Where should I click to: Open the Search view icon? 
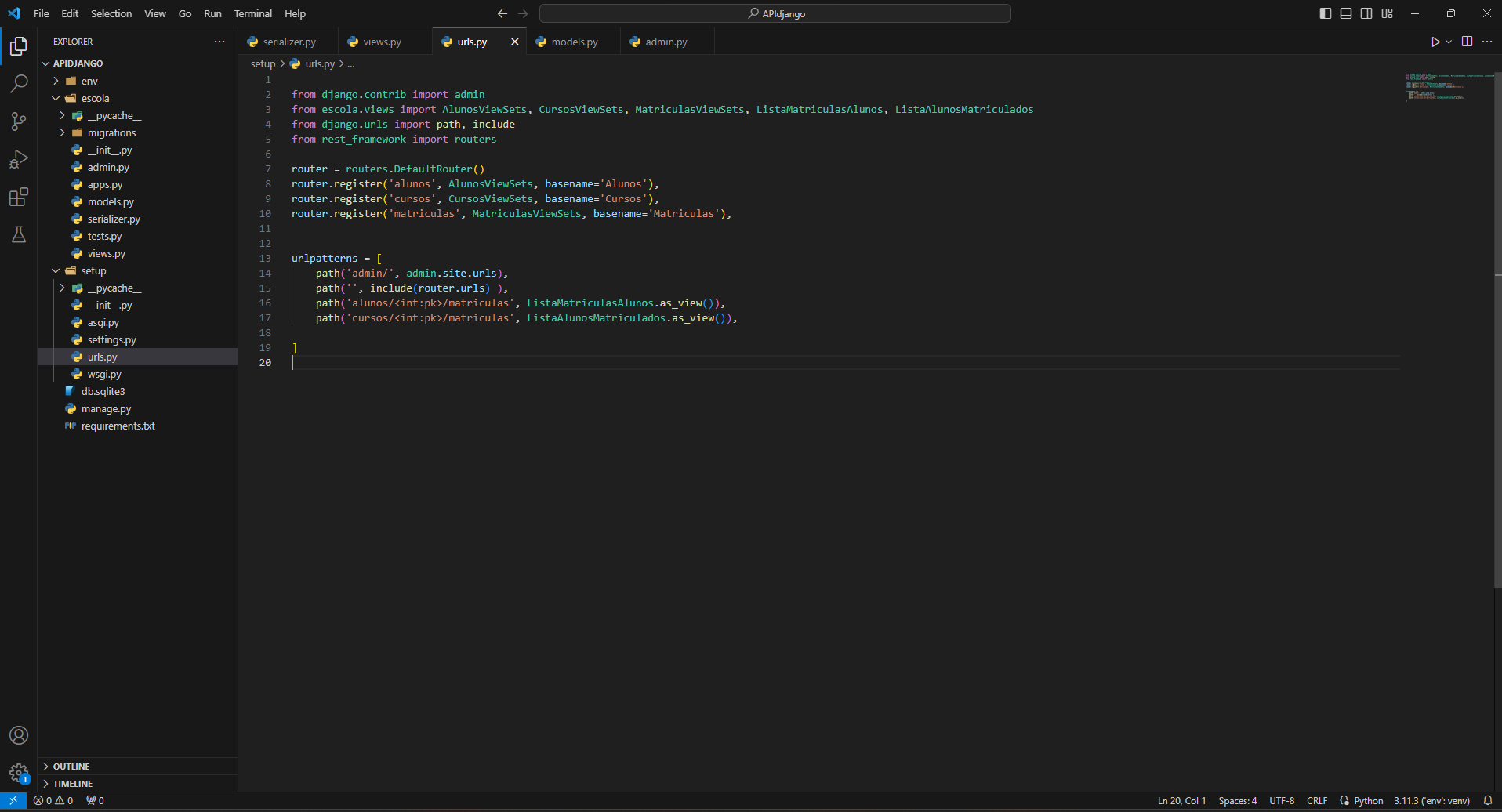(19, 84)
